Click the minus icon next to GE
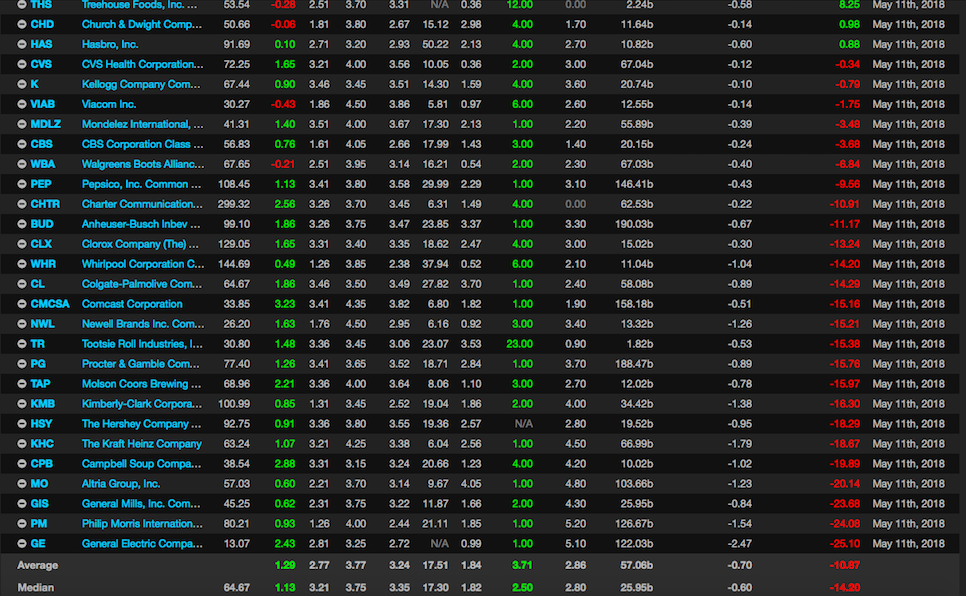Screen dimensions: 966x596 coord(22,544)
